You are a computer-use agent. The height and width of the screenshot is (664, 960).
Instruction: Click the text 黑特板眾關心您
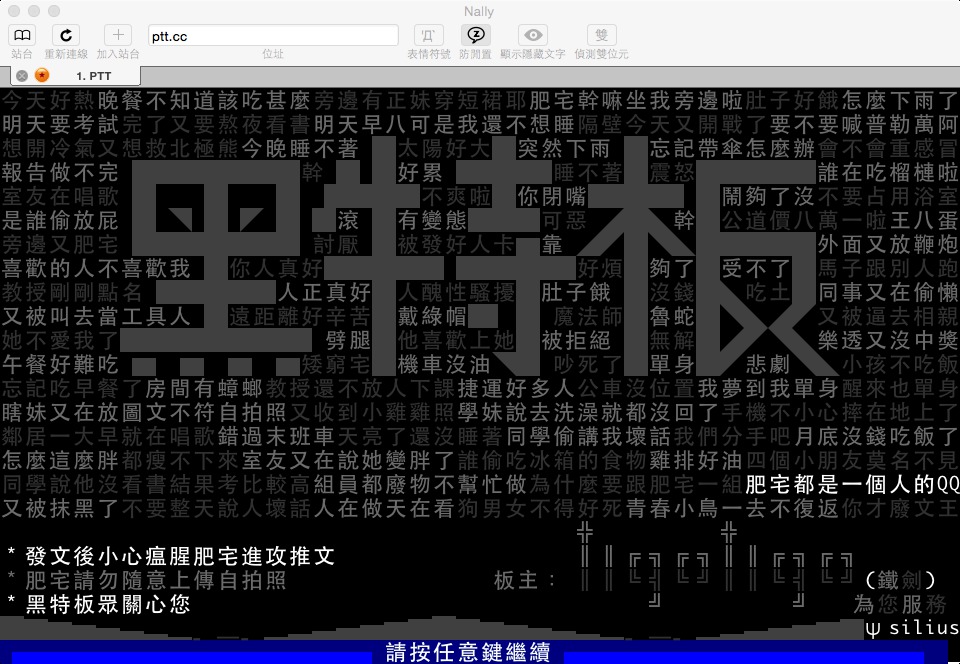(108, 605)
